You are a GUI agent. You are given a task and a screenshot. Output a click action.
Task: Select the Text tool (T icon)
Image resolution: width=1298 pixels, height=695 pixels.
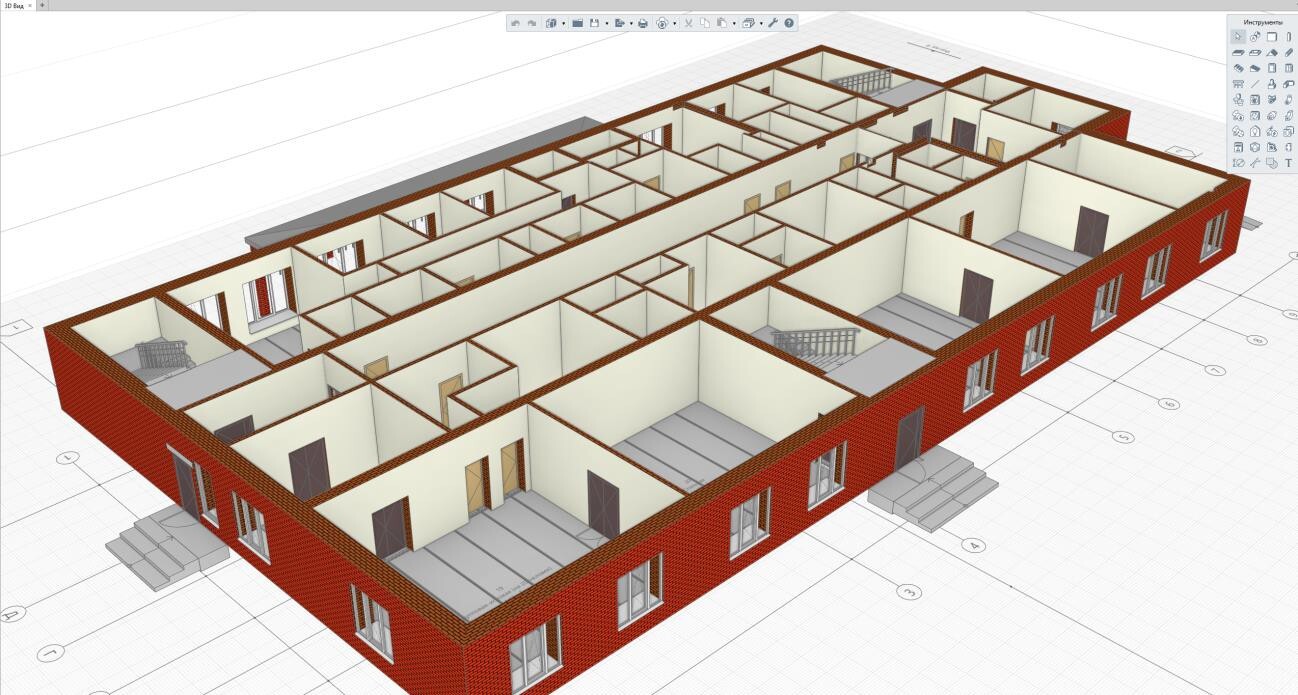click(x=1288, y=163)
